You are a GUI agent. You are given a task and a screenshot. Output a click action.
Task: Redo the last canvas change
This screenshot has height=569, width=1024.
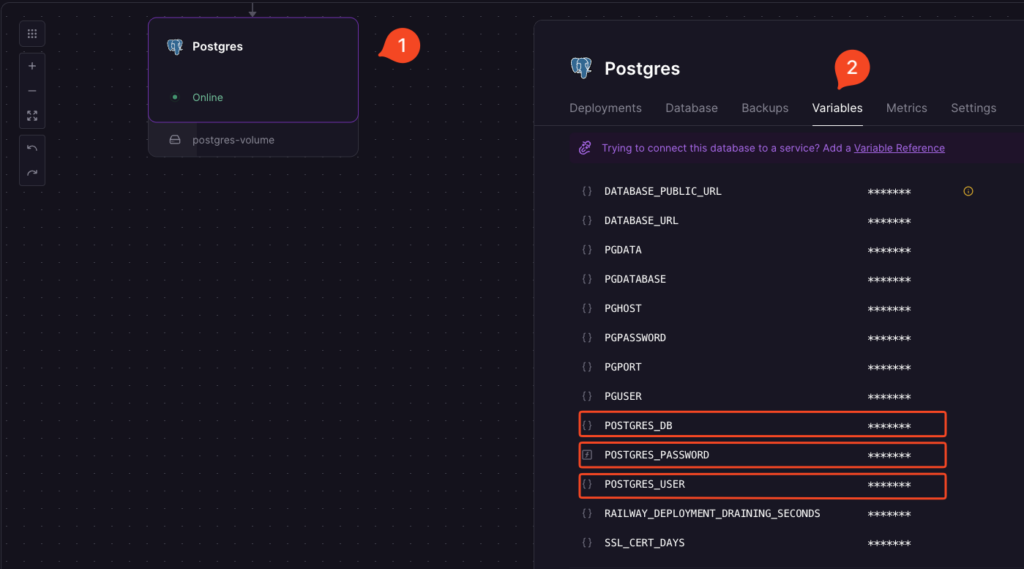click(32, 173)
